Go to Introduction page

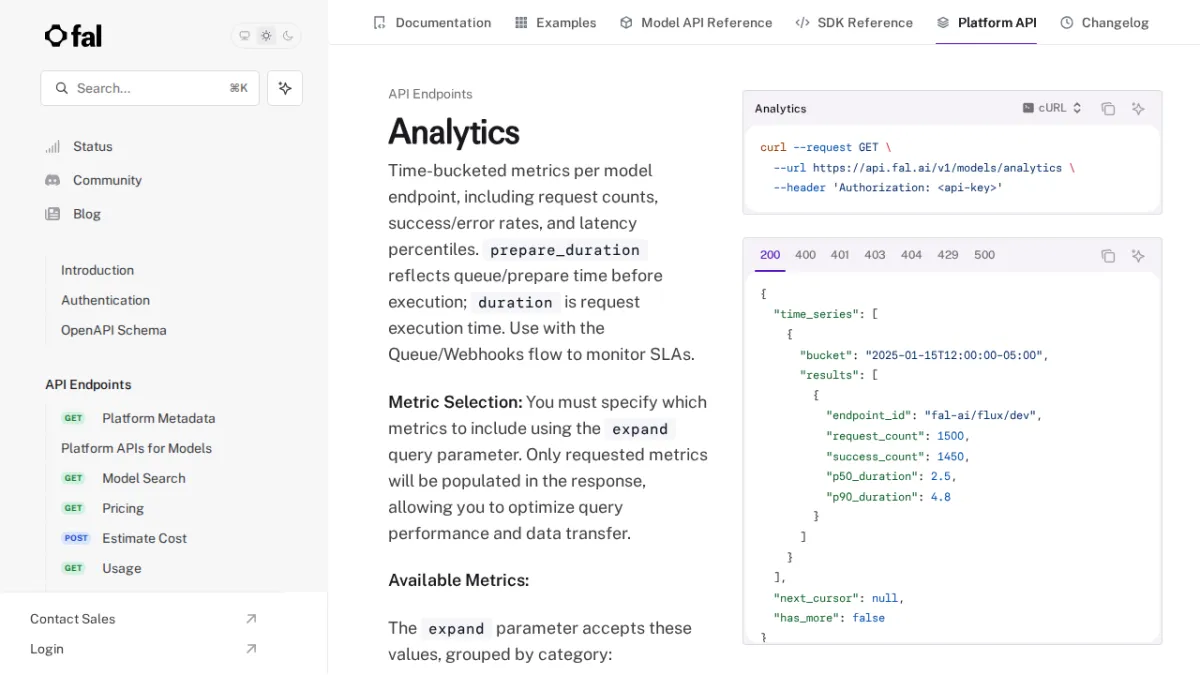pos(97,270)
